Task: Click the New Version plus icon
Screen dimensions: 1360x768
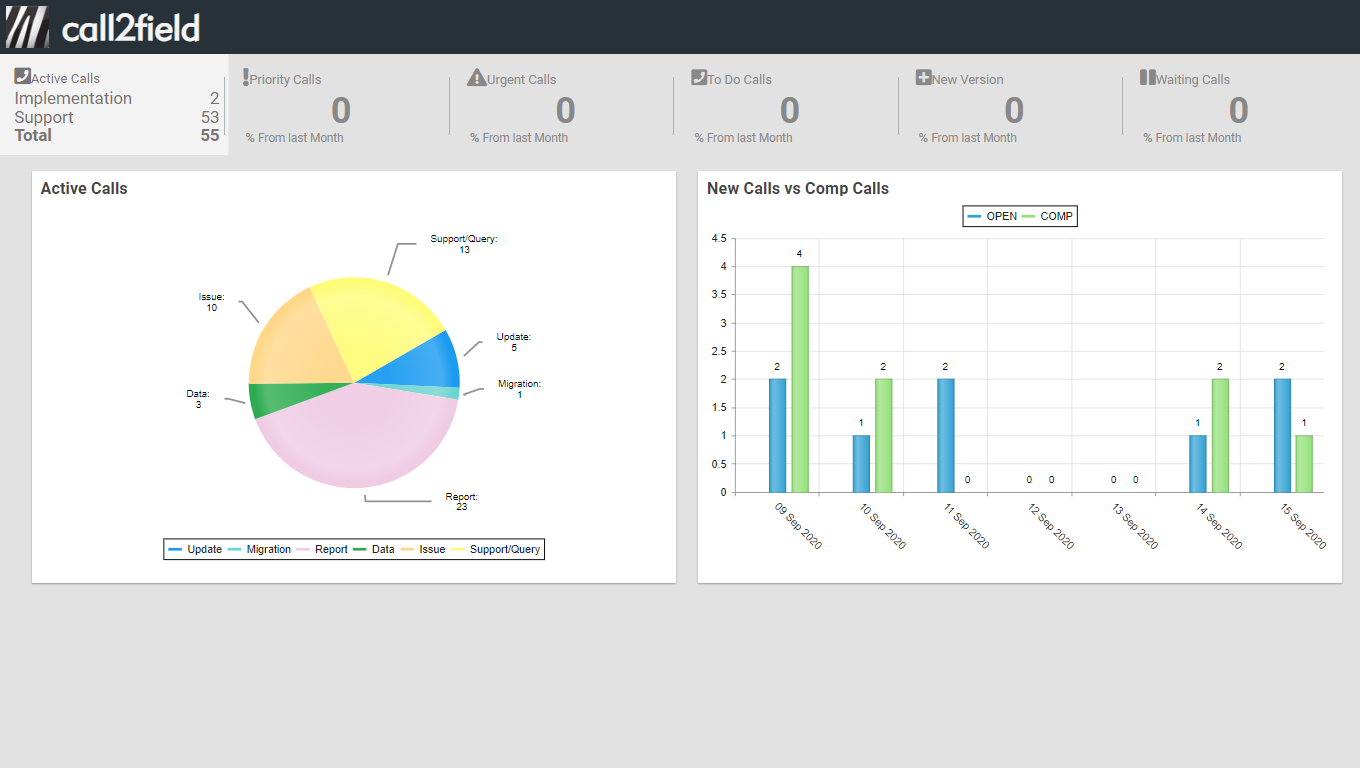Action: coord(923,77)
